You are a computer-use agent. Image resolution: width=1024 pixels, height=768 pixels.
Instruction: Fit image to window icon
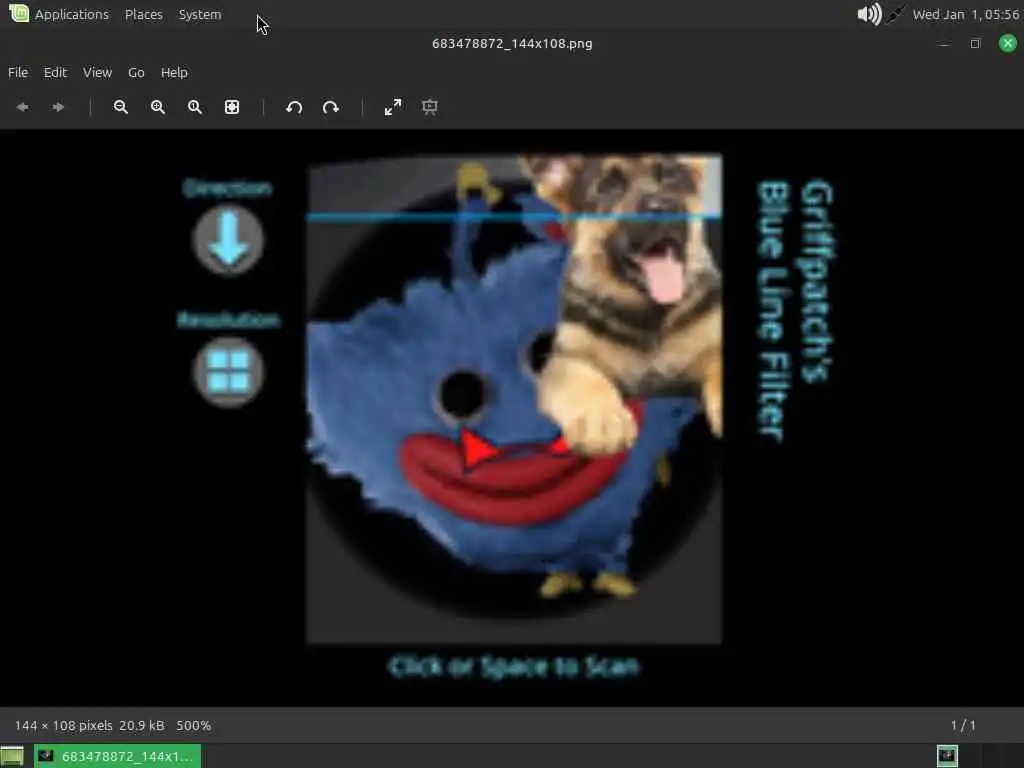coord(232,107)
